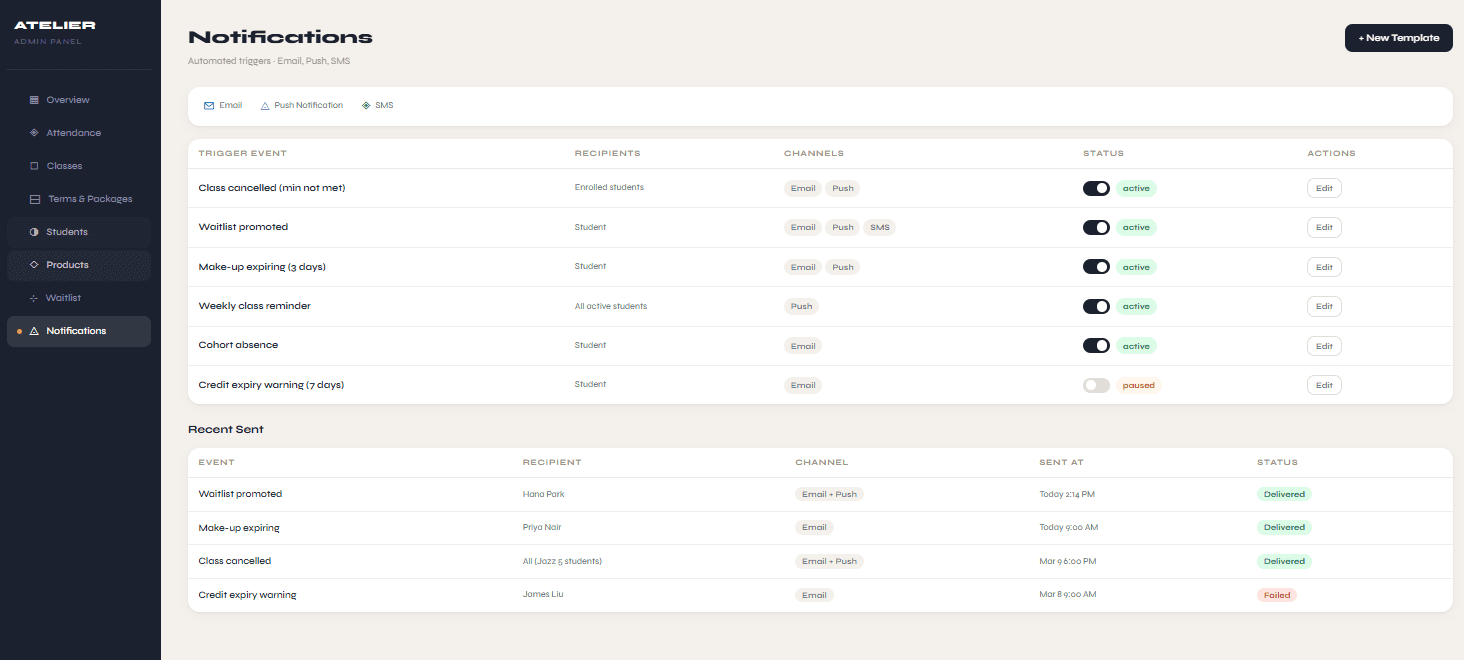The height and width of the screenshot is (660, 1464).
Task: Edit the Cohort absence trigger
Action: point(1324,346)
